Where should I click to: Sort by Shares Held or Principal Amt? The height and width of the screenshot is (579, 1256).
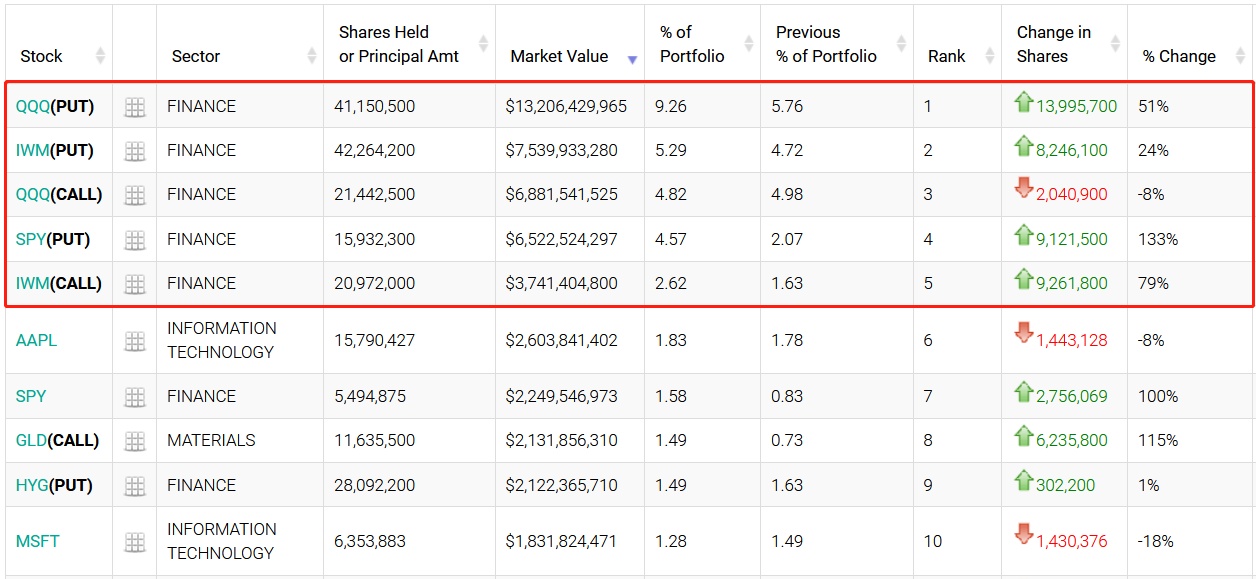(x=399, y=44)
